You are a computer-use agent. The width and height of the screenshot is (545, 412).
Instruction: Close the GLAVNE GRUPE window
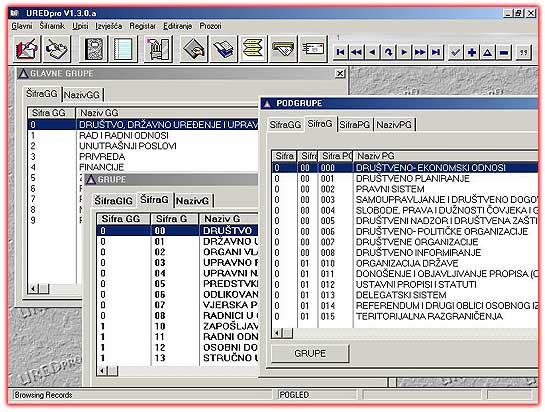[x=340, y=74]
